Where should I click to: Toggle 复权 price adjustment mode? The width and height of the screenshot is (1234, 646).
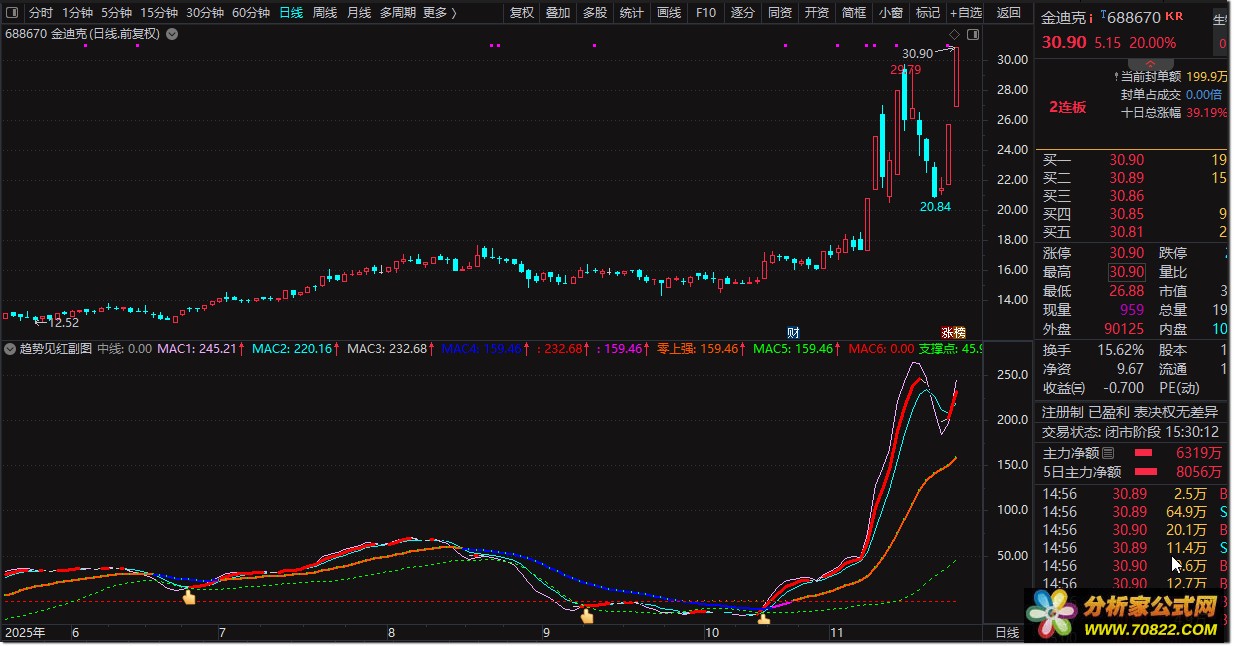point(521,13)
